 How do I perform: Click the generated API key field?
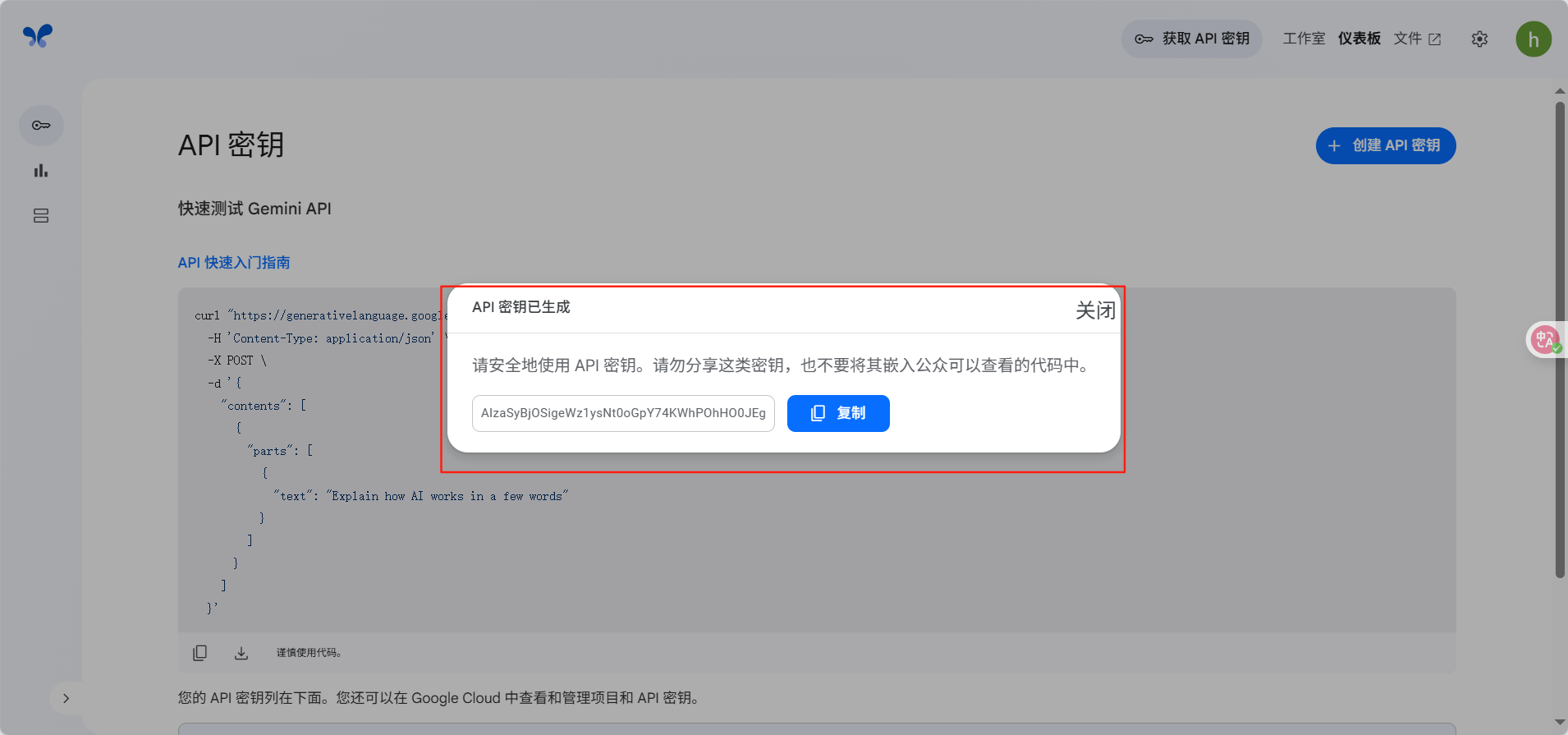pyautogui.click(x=623, y=413)
